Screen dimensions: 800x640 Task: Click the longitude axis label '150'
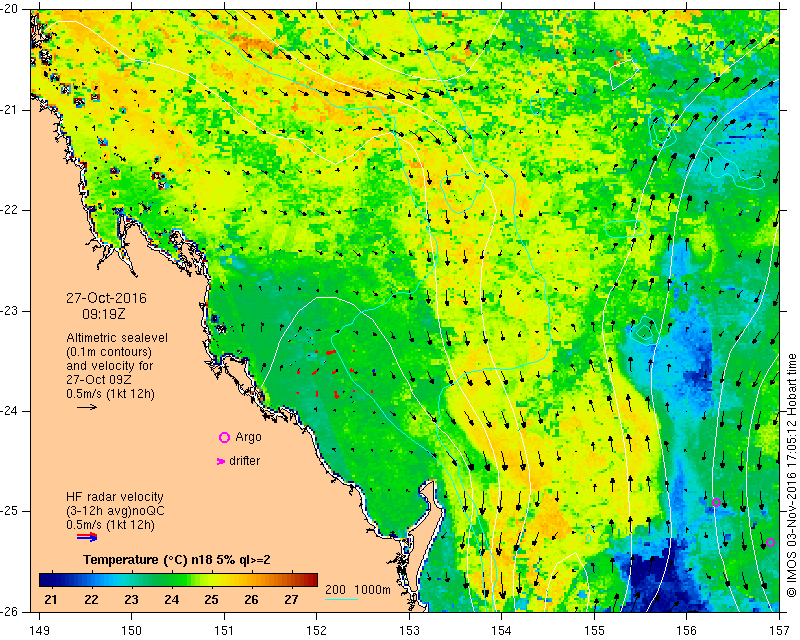click(131, 631)
